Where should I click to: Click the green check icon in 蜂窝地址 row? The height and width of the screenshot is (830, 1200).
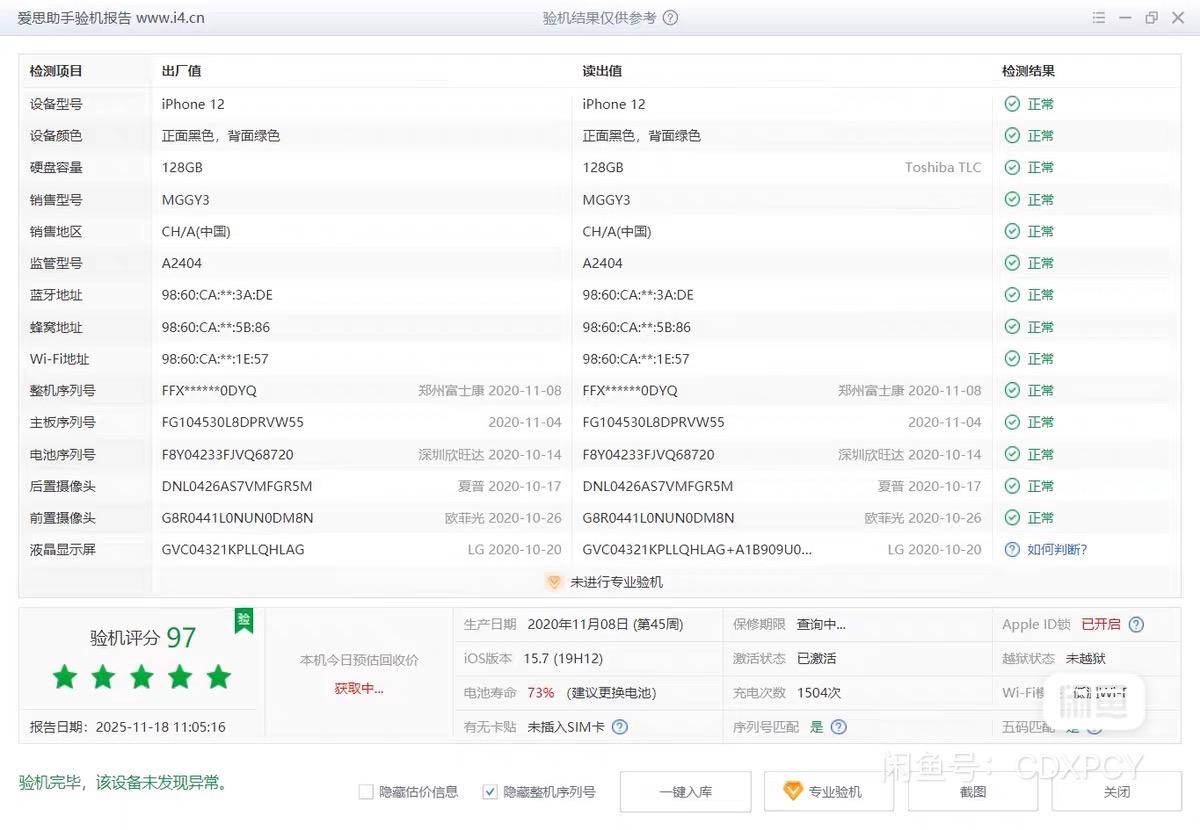click(x=1012, y=327)
